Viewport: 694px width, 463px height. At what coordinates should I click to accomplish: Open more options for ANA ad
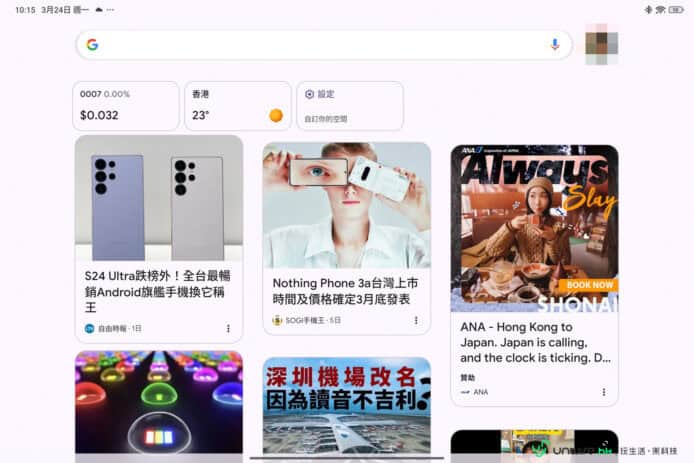pyautogui.click(x=604, y=392)
